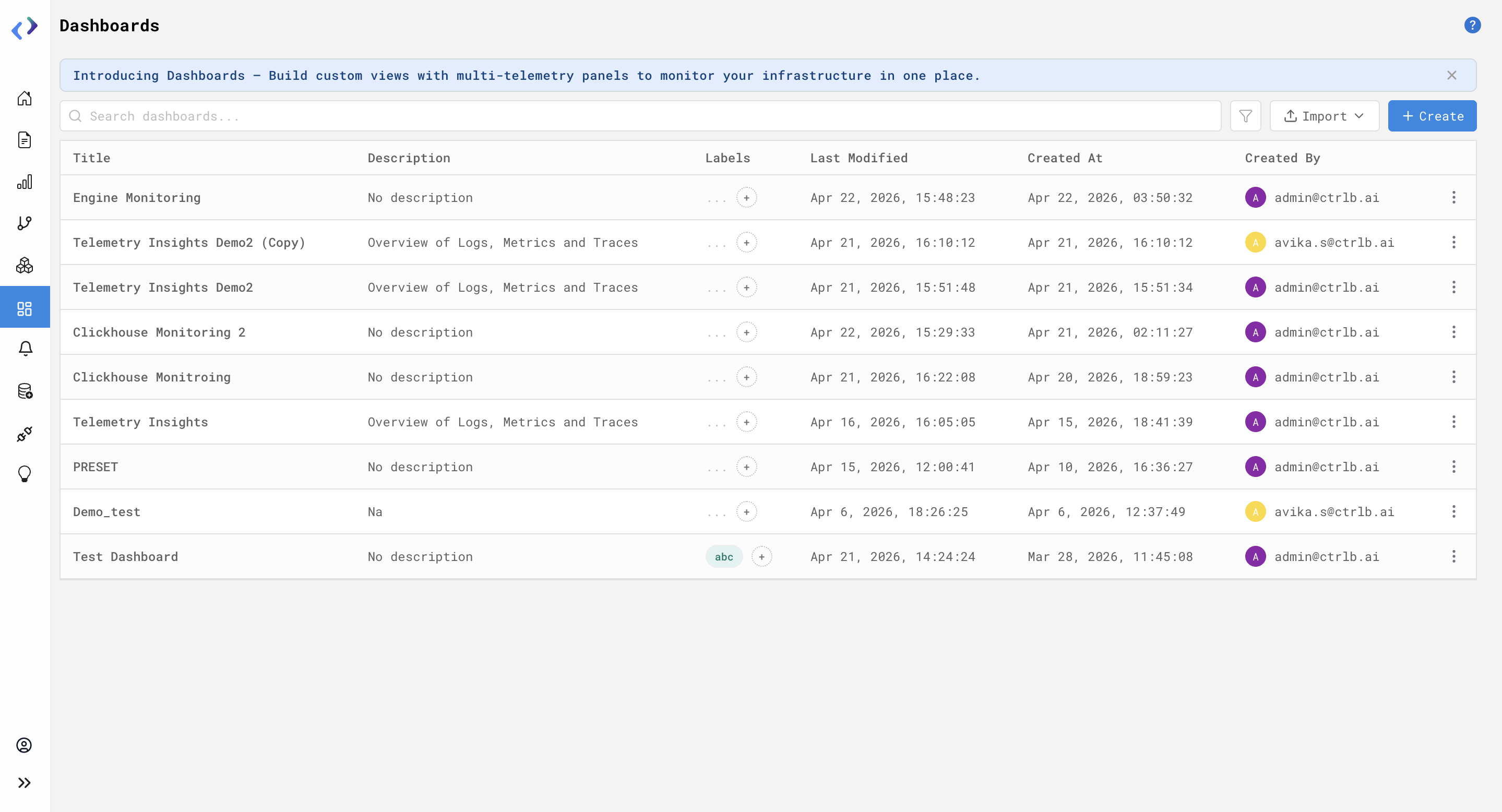Click the Description column header

[x=408, y=158]
